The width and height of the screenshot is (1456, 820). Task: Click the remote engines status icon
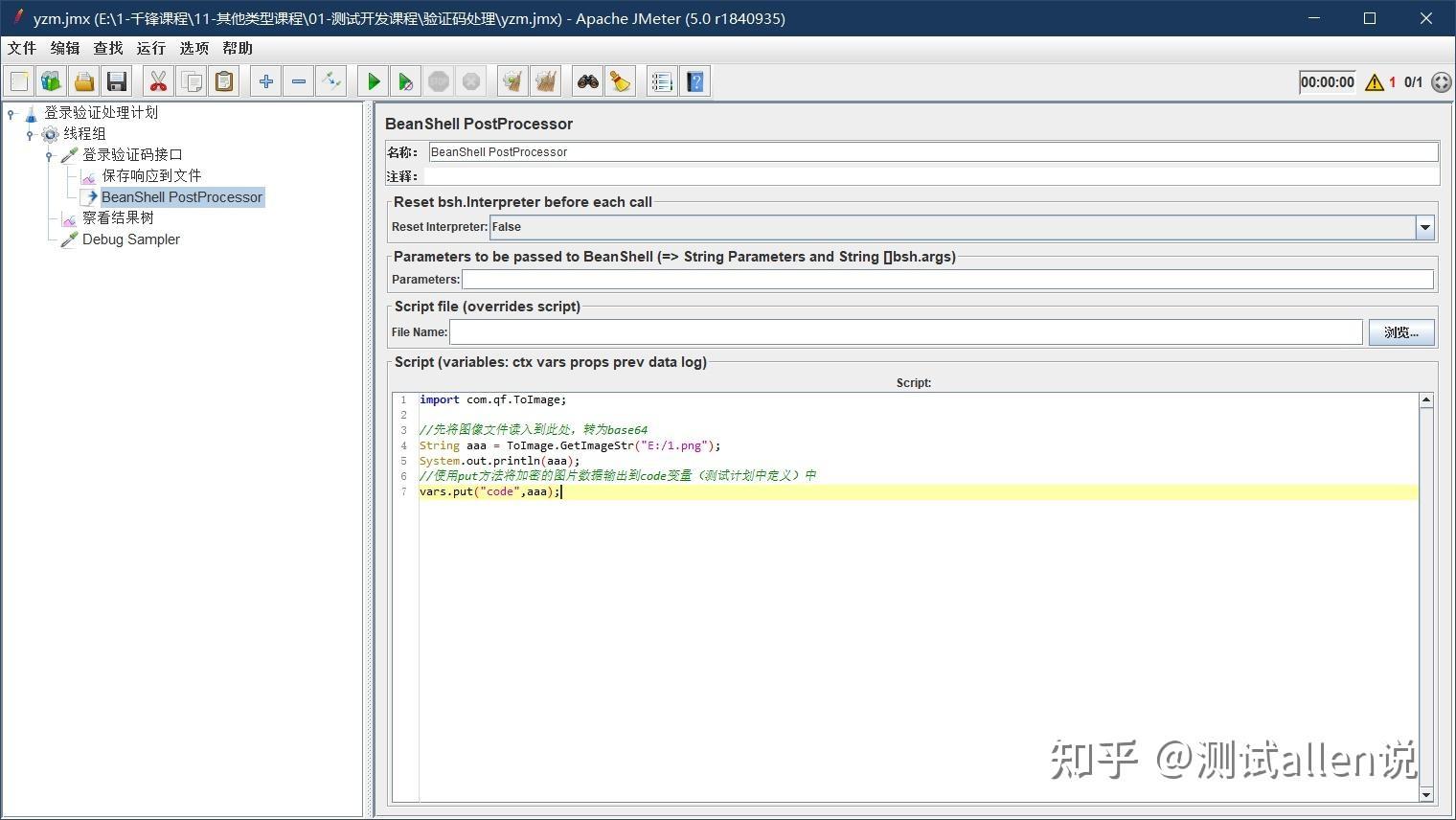(x=1441, y=82)
